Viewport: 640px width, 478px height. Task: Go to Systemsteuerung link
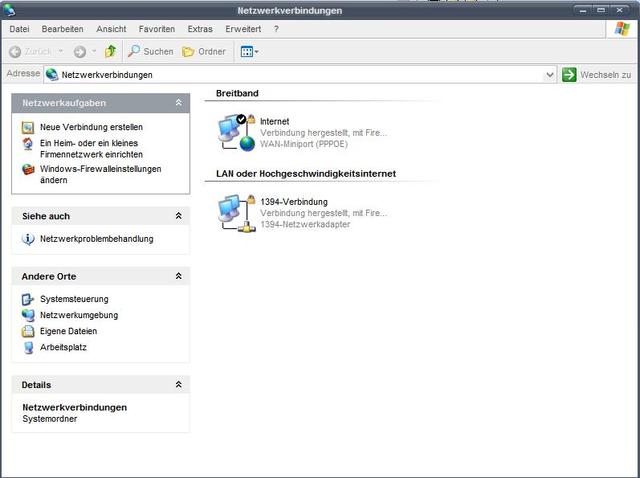pos(74,299)
